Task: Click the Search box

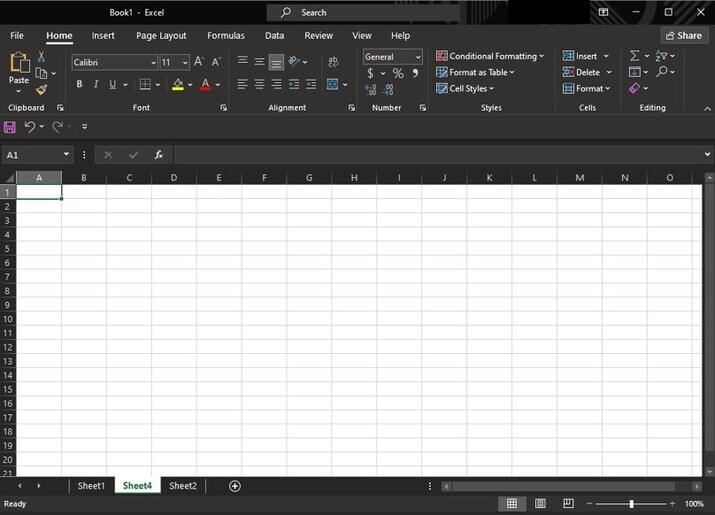Action: pyautogui.click(x=363, y=12)
